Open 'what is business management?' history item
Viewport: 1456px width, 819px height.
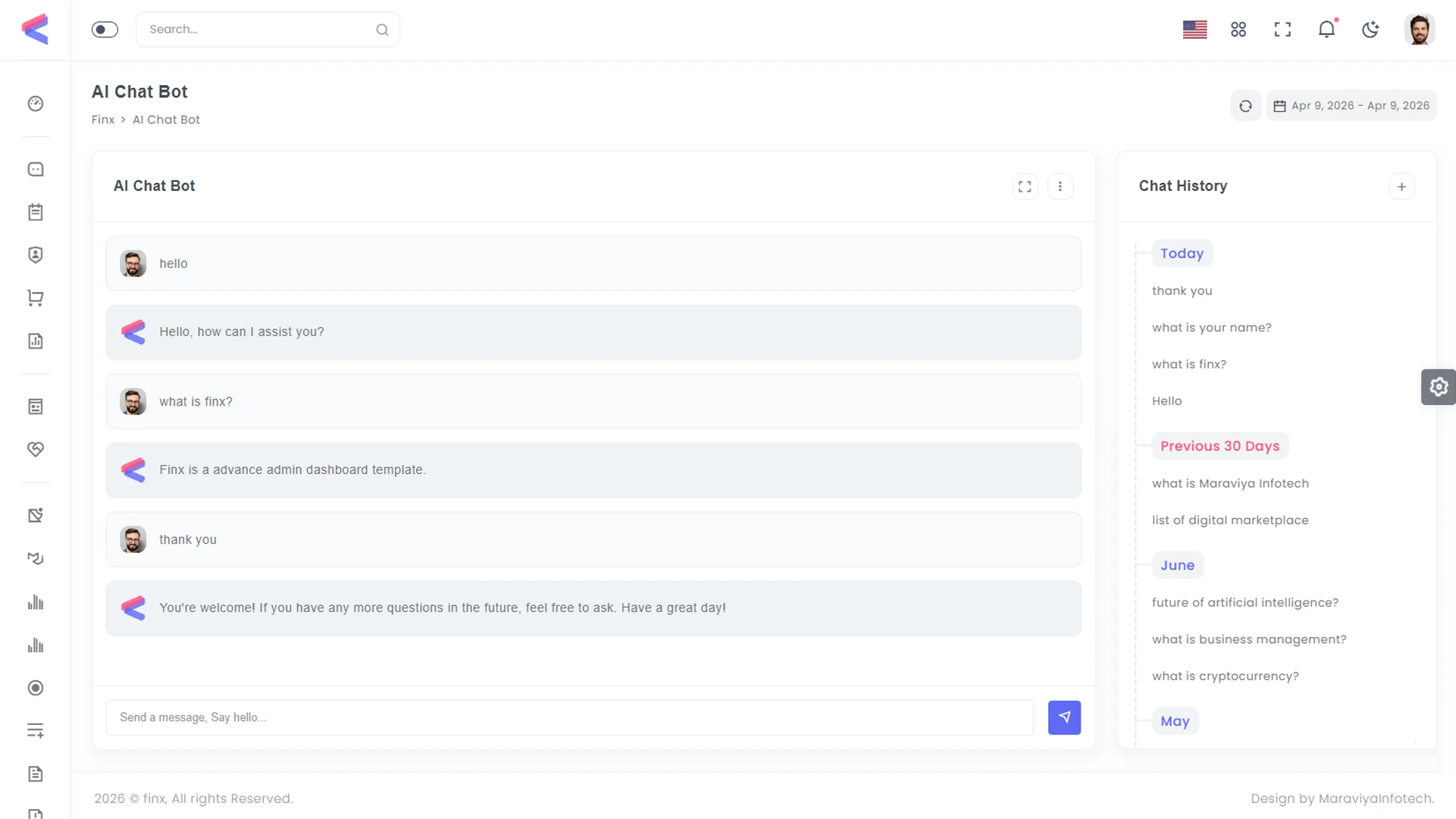click(x=1249, y=639)
